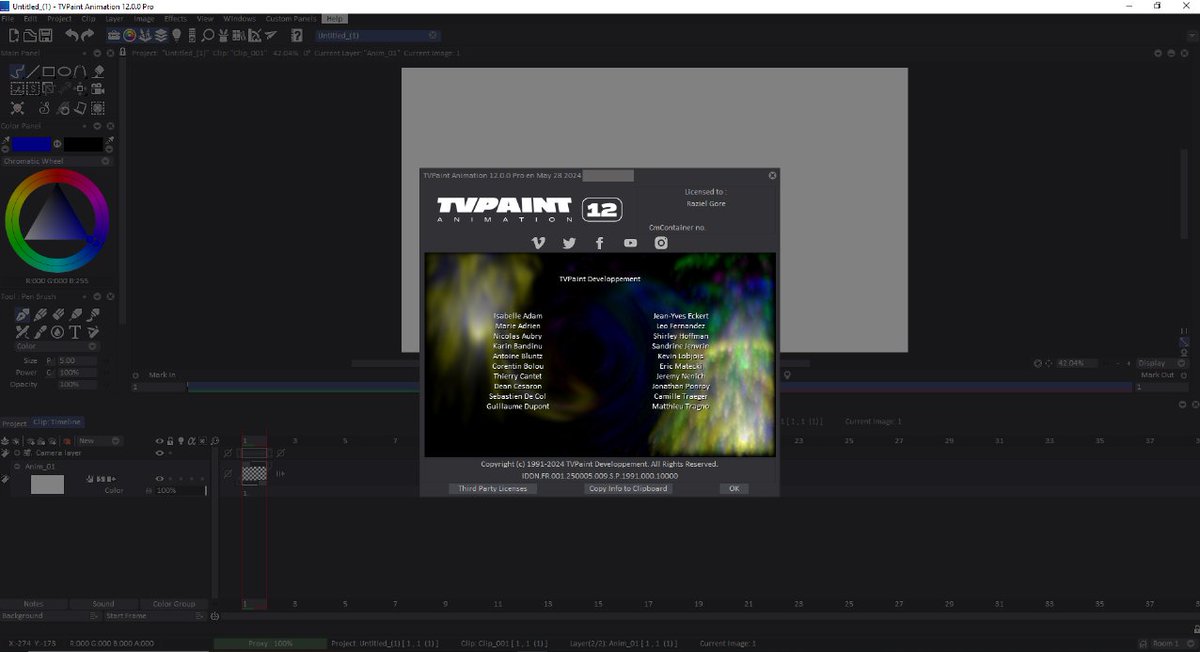Viewport: 1200px width, 652px height.
Task: Select the straight line tool
Action: tap(33, 71)
